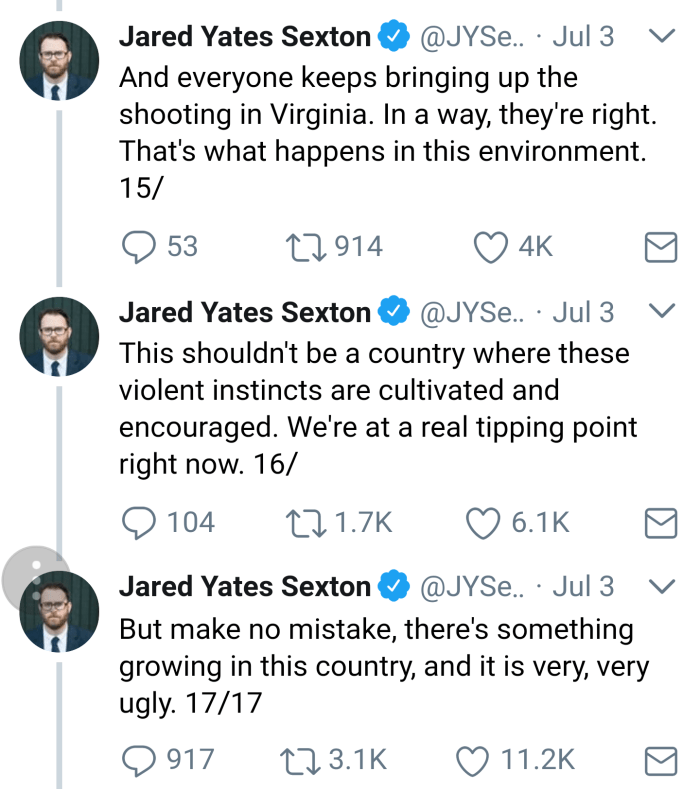Open the Jul 3 timestamp on 17/17 tweet
Viewport: 700px width, 789px height.
(x=583, y=587)
